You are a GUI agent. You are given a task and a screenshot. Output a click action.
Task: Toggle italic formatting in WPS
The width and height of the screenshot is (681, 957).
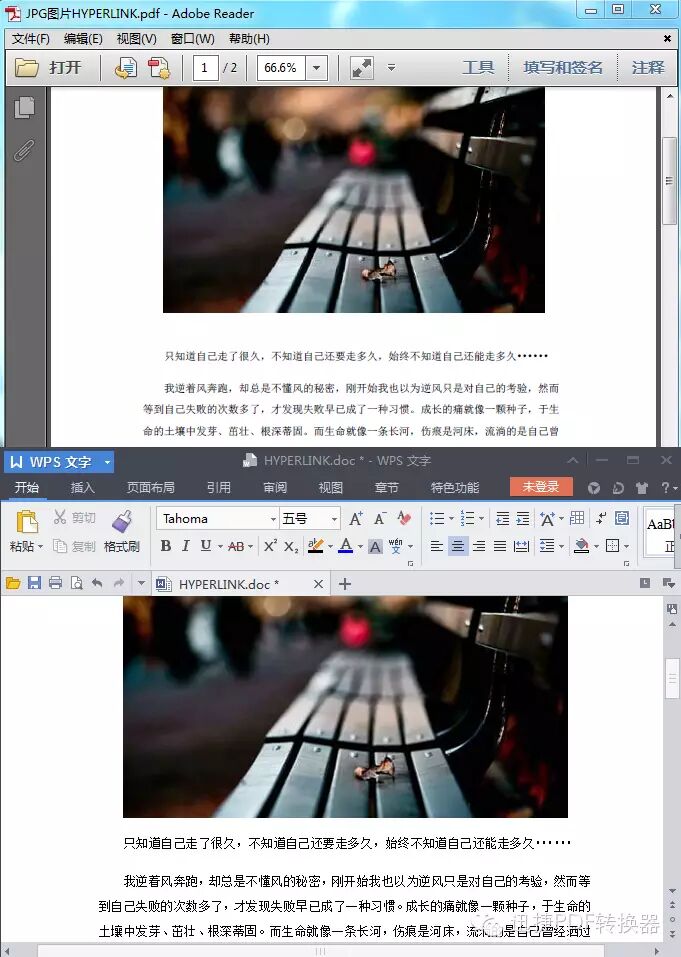click(186, 546)
